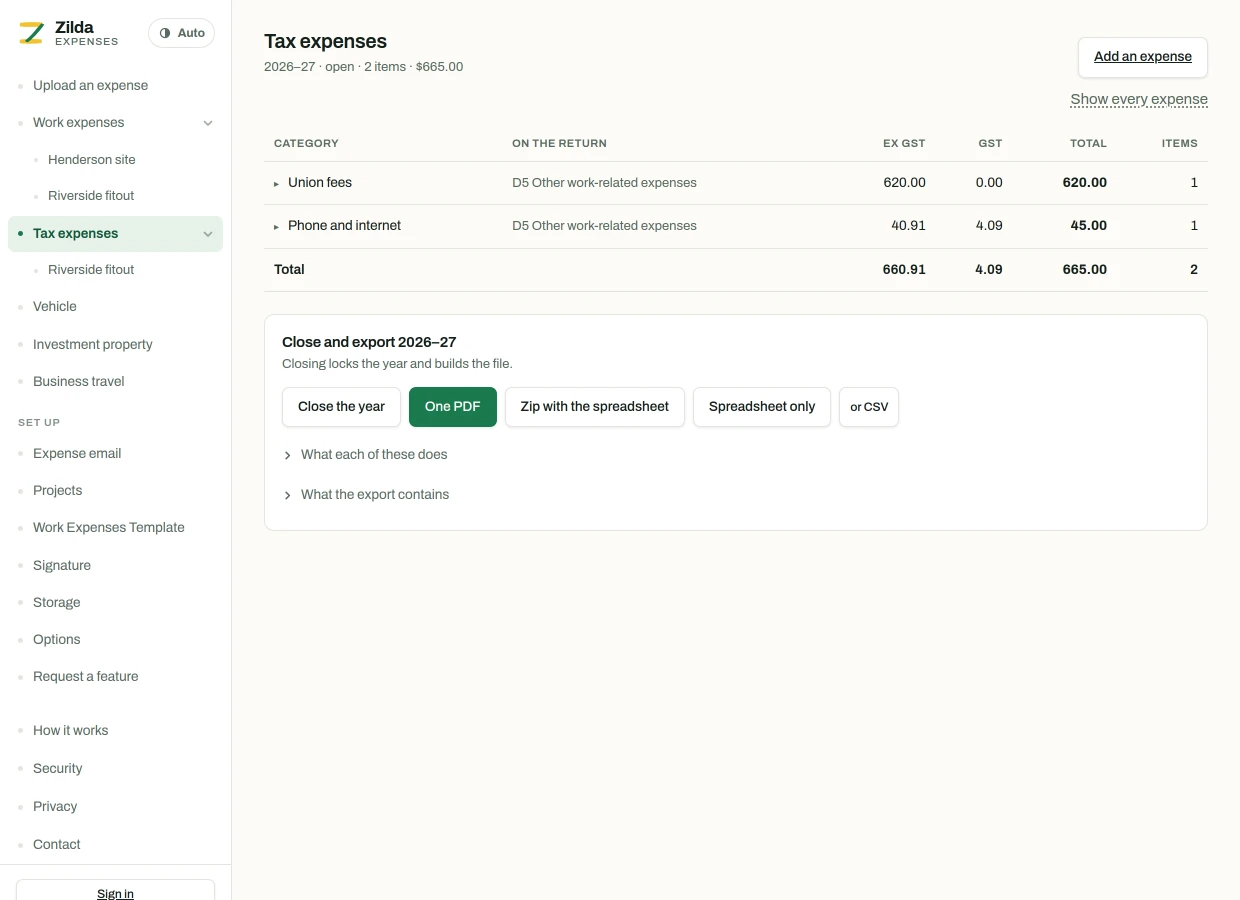
Task: Expand the Phone and internet row
Action: tap(277, 226)
